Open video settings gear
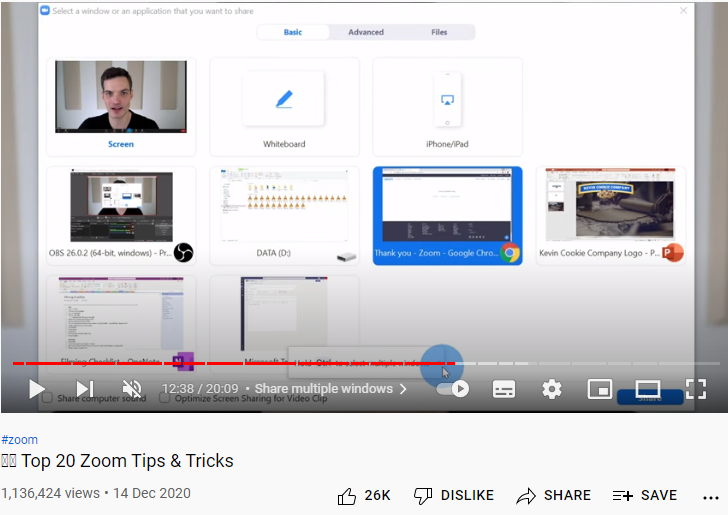728x515 pixels. coord(552,389)
